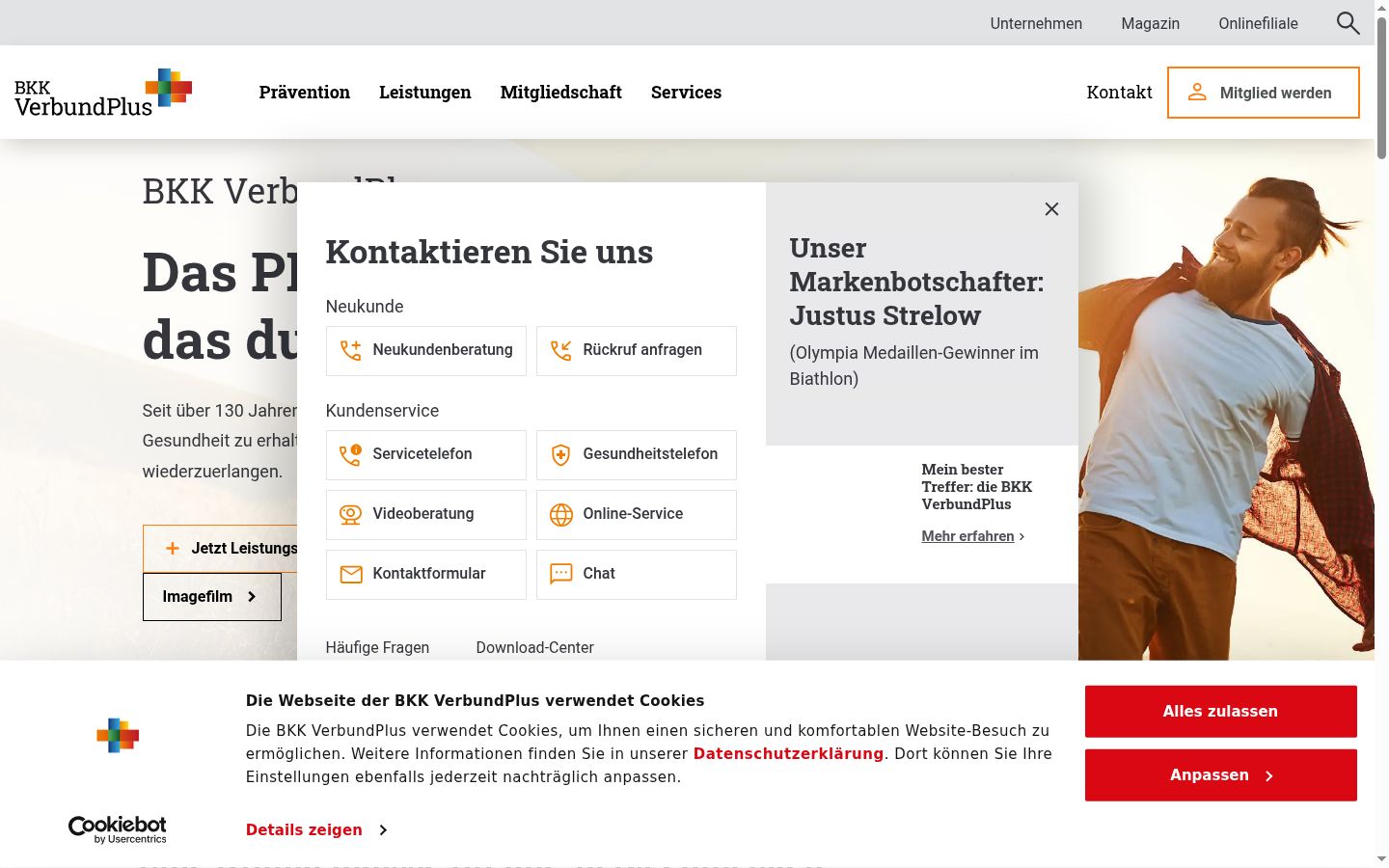Click the Olympia Medaillen-Gewinner im Biathlon text

click(914, 366)
